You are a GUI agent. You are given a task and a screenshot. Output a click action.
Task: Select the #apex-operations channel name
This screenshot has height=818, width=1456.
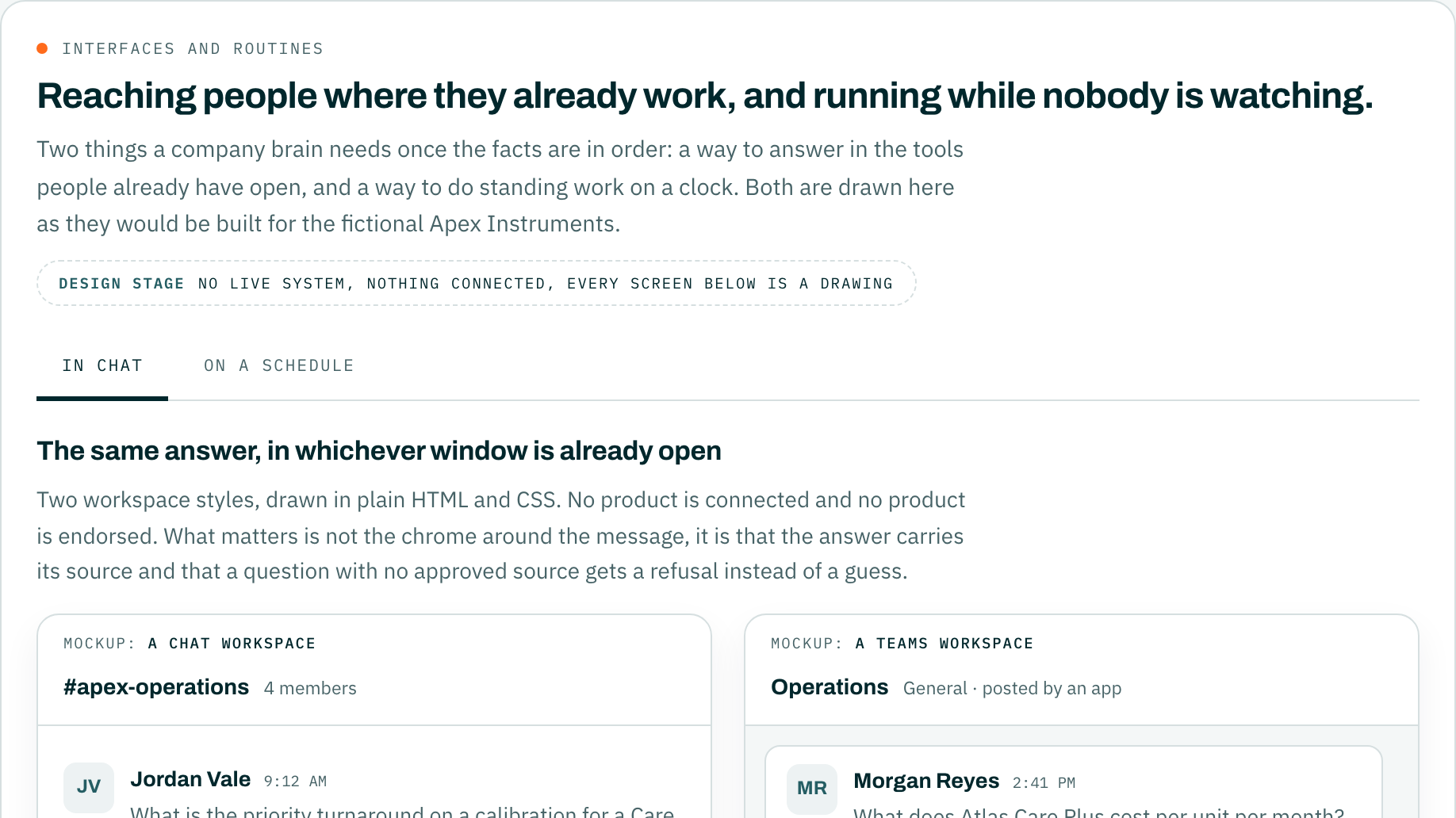coord(156,687)
